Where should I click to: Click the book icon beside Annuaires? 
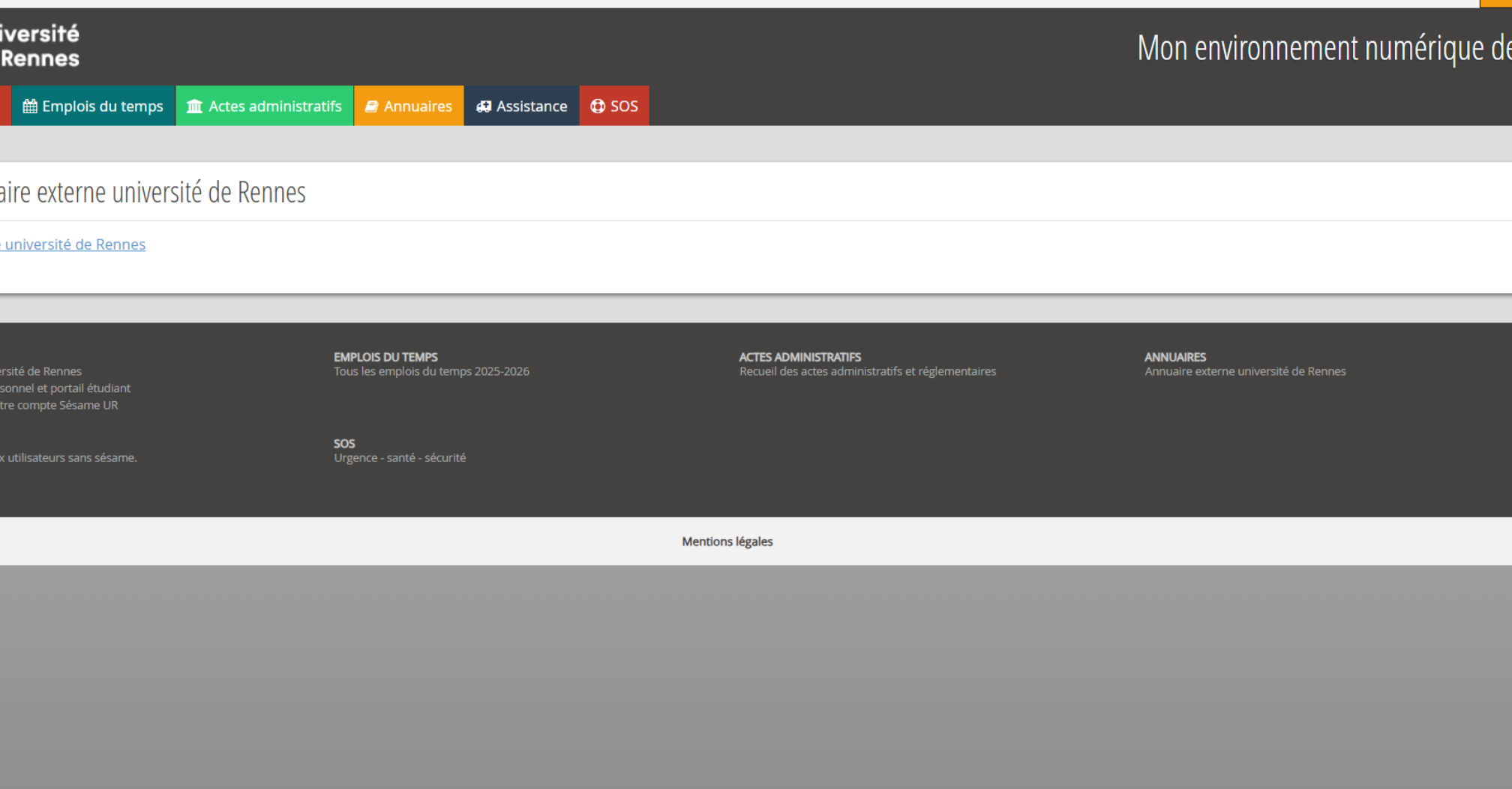(x=371, y=106)
